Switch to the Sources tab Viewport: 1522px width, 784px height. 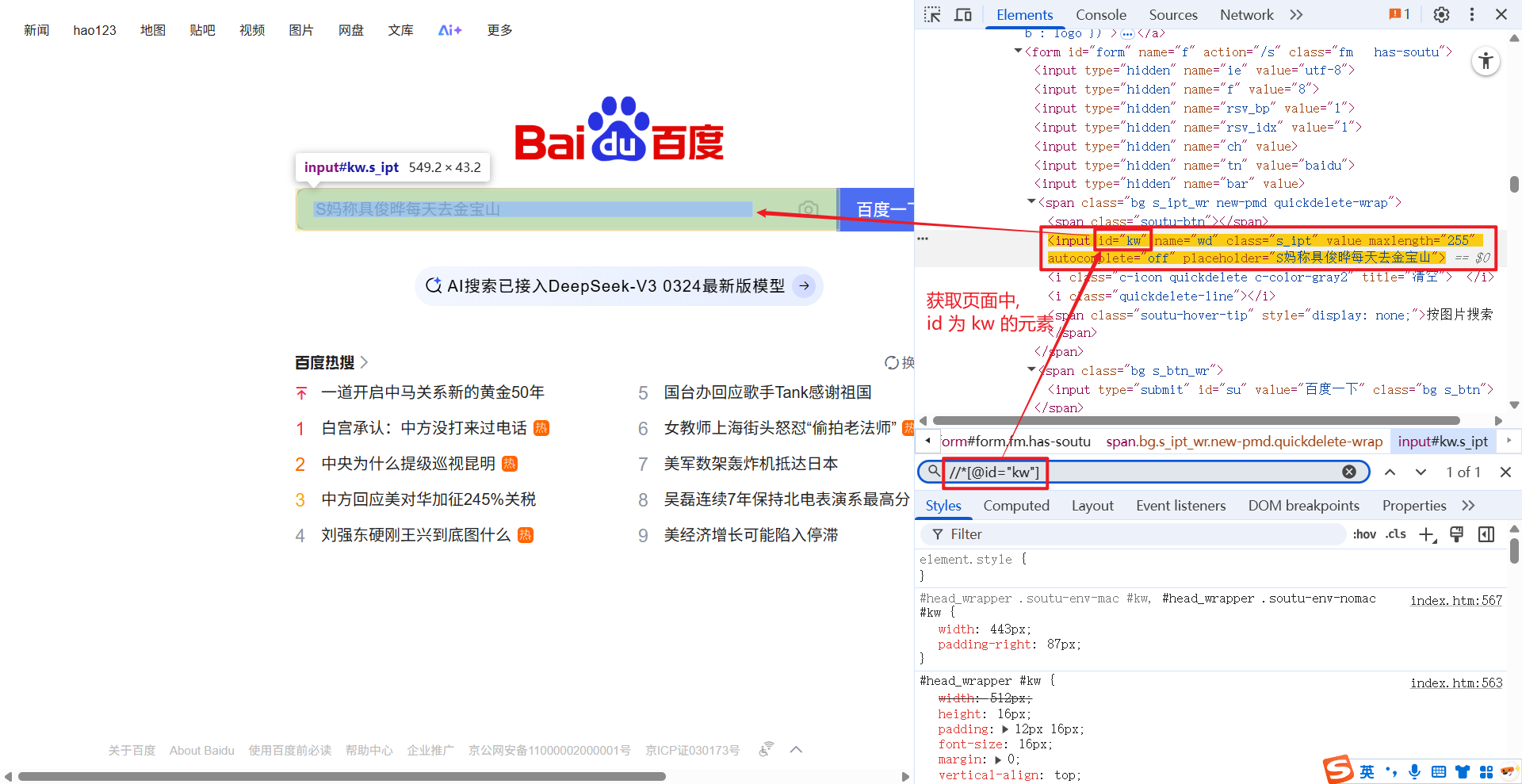point(1173,14)
